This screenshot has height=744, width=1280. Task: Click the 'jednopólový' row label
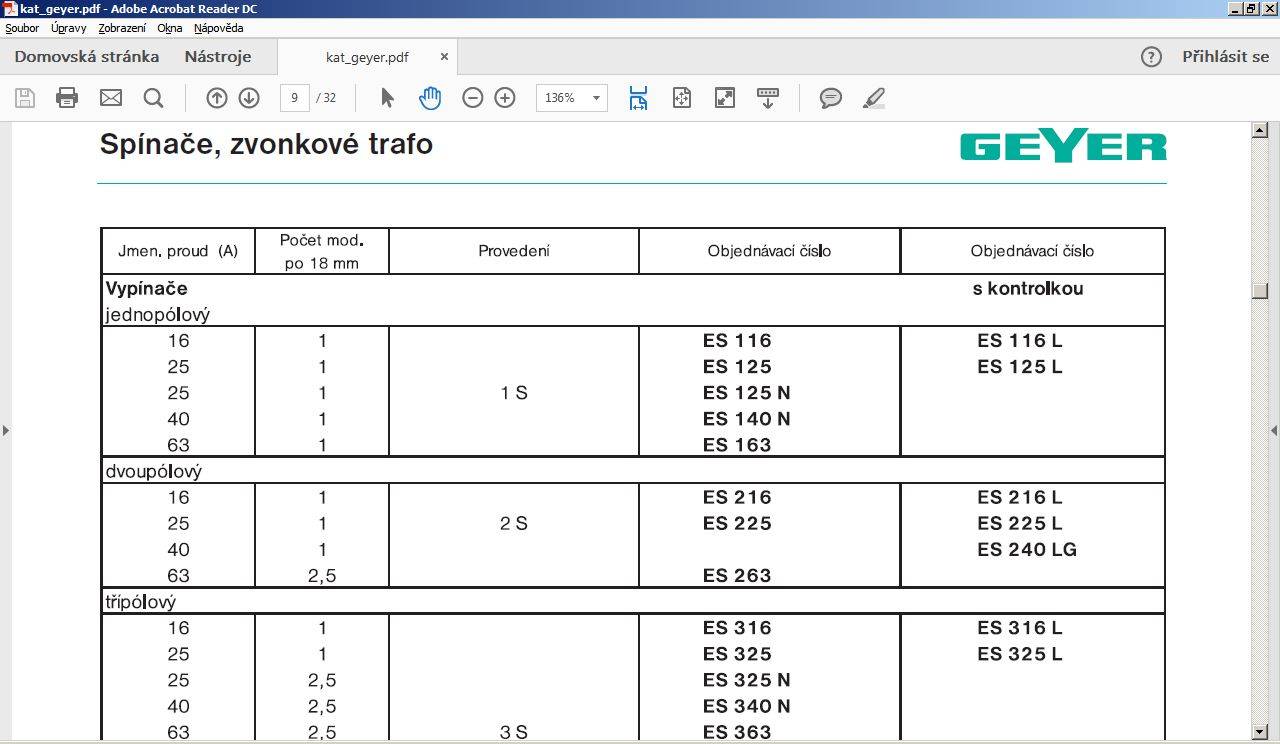[158, 315]
